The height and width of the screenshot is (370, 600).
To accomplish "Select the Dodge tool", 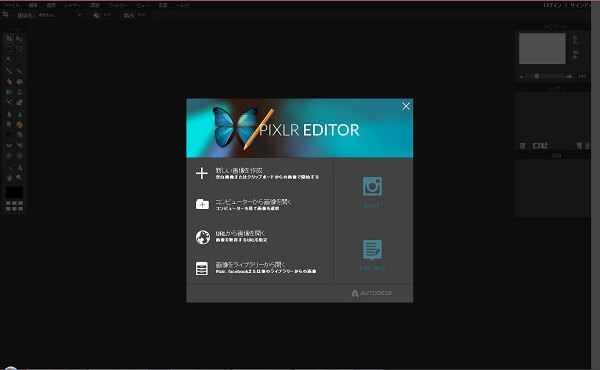I will pyautogui.click(x=9, y=135).
